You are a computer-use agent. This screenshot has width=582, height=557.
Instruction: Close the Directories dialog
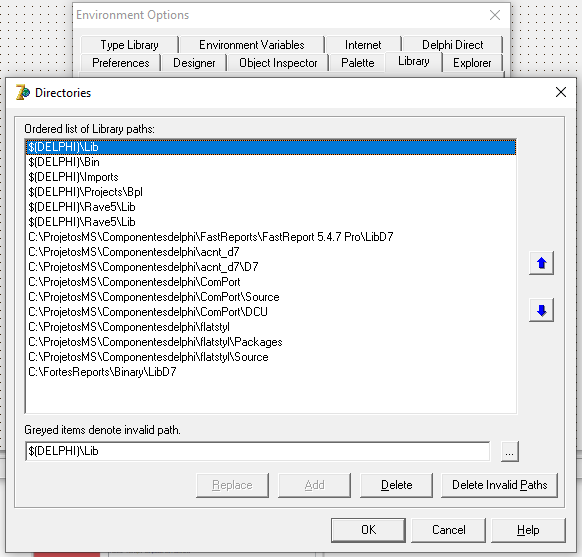coord(561,92)
